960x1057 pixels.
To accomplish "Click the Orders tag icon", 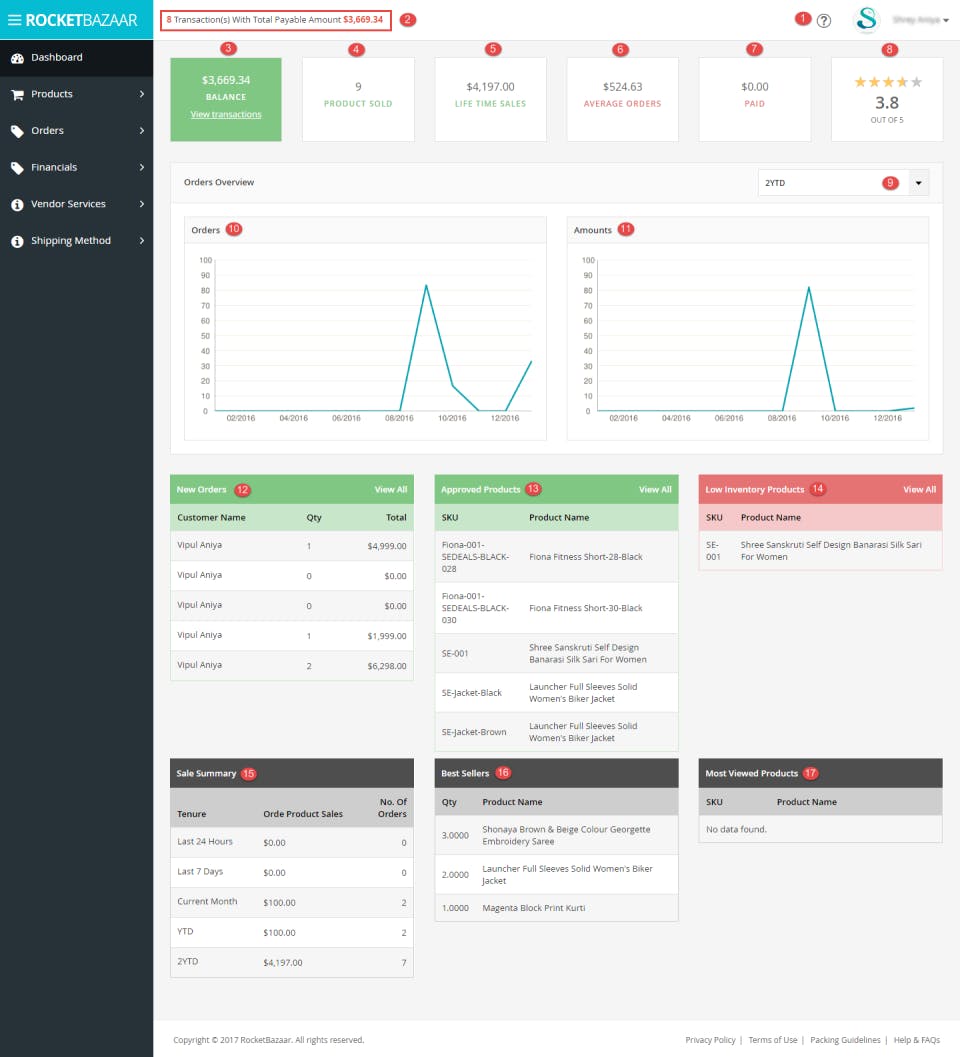I will [18, 131].
